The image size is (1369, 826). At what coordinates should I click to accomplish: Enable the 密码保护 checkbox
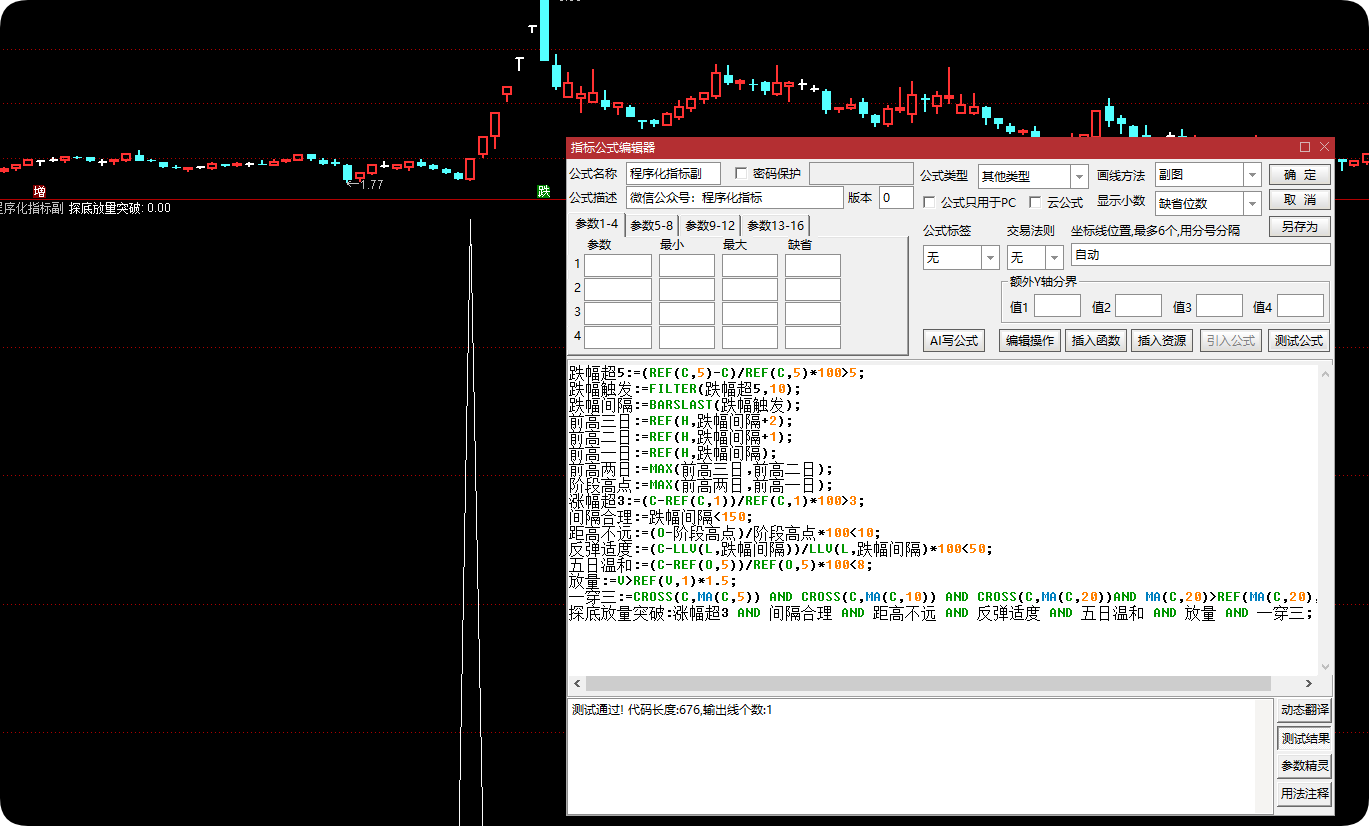741,173
